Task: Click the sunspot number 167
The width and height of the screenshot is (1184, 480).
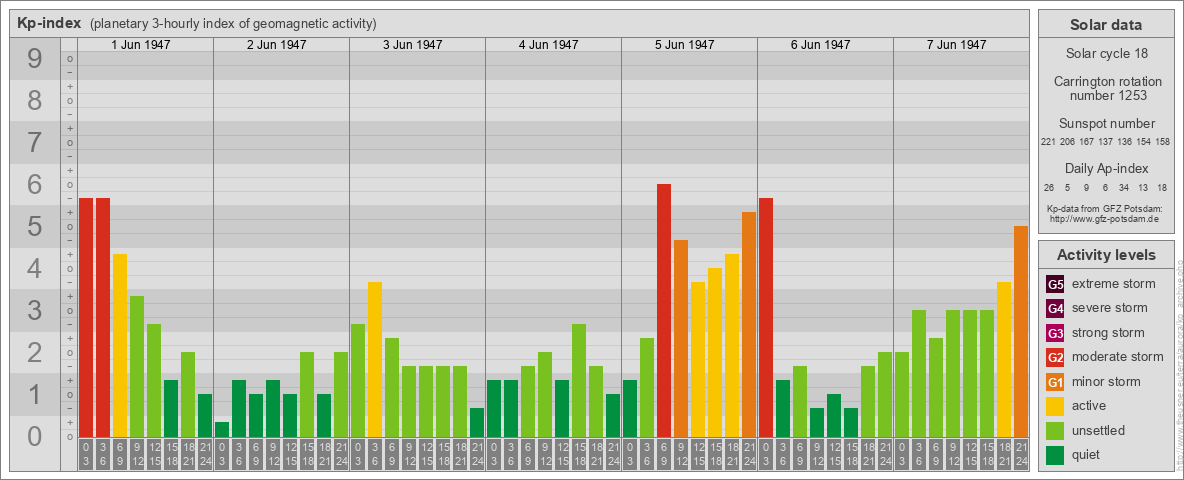Action: pyautogui.click(x=1087, y=142)
